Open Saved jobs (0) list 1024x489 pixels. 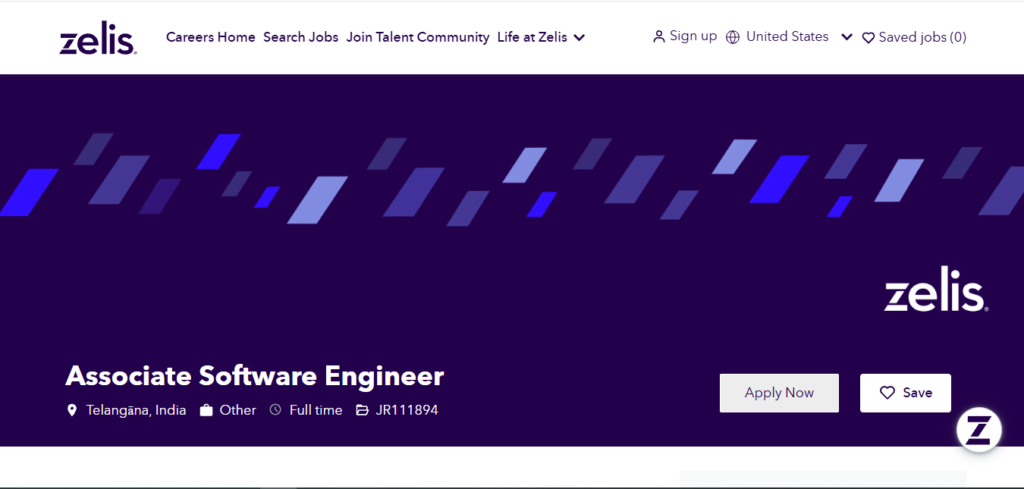coord(922,37)
